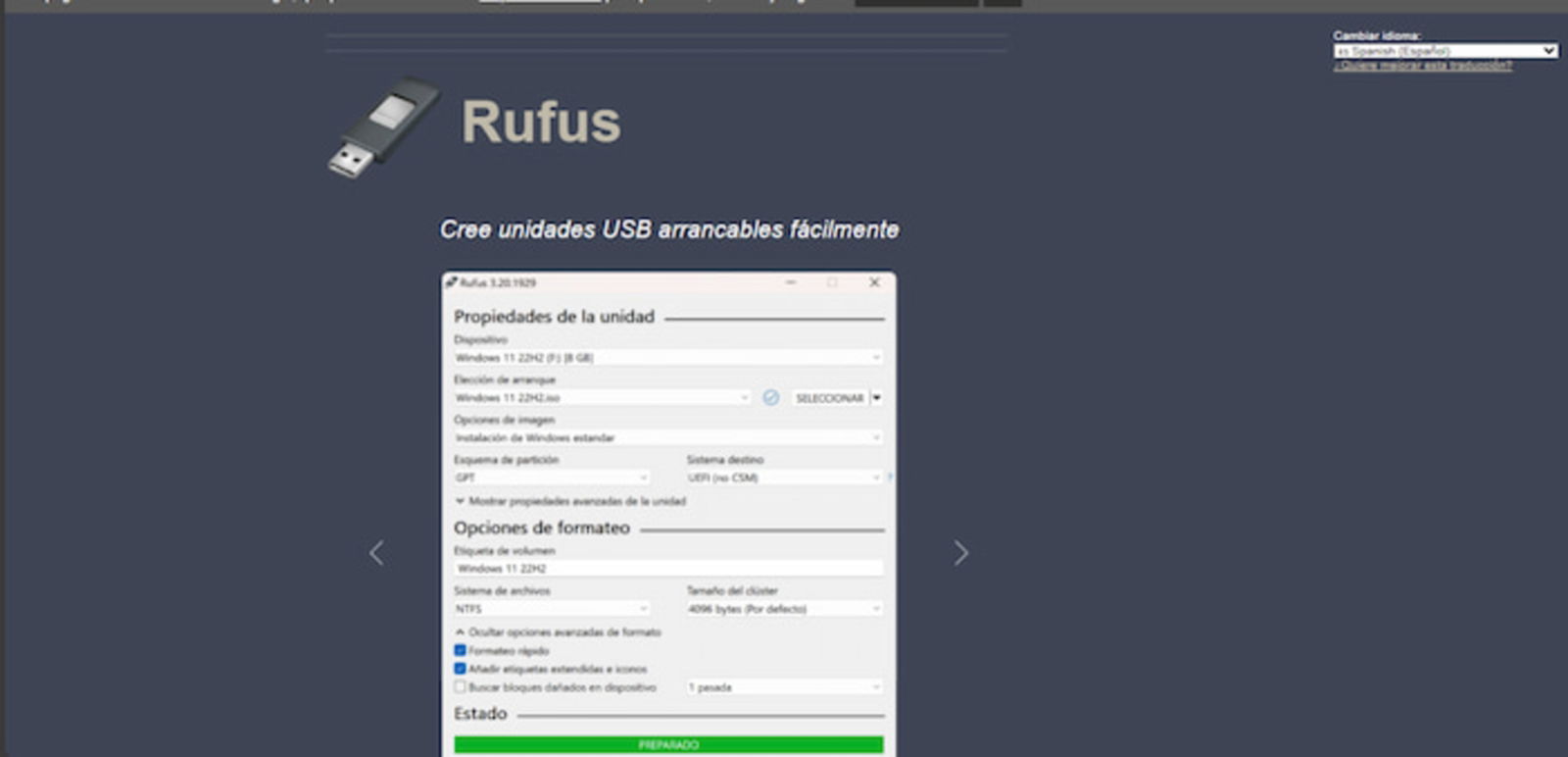
Task: Show the next screenshot with right arrow
Action: pos(960,553)
